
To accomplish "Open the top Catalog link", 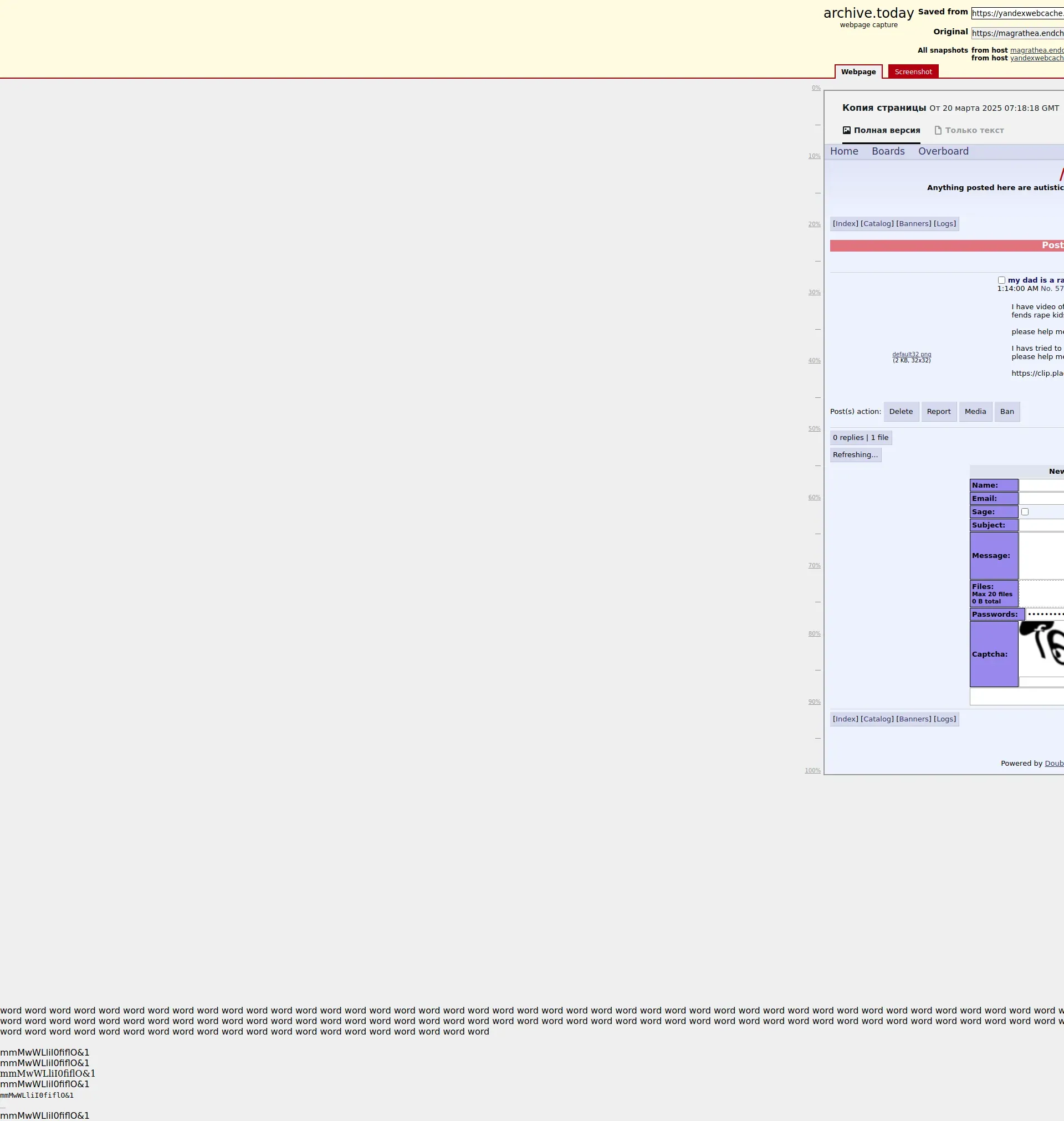I will pos(876,224).
